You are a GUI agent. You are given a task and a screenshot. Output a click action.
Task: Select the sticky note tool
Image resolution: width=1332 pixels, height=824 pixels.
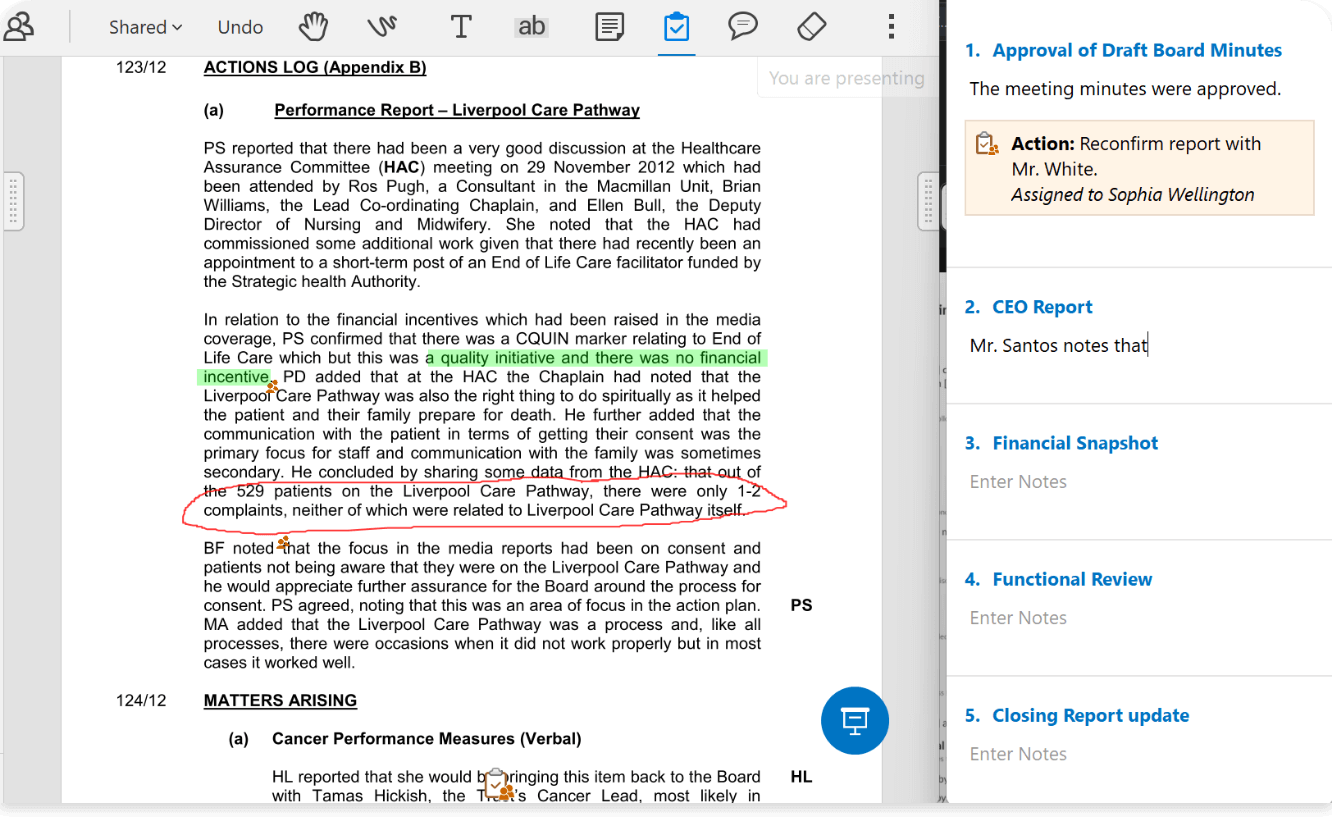610,26
